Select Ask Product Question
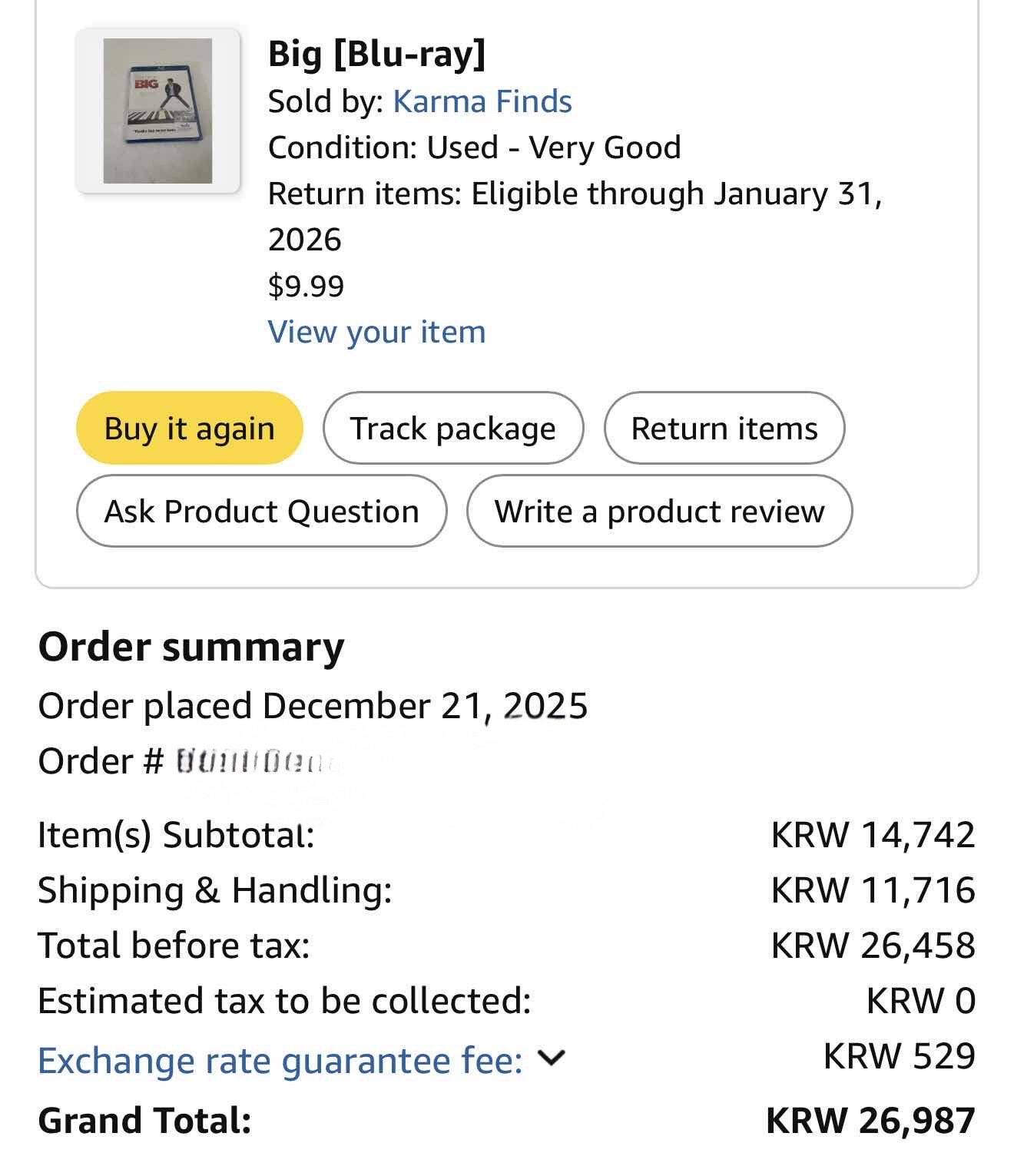 261,511
